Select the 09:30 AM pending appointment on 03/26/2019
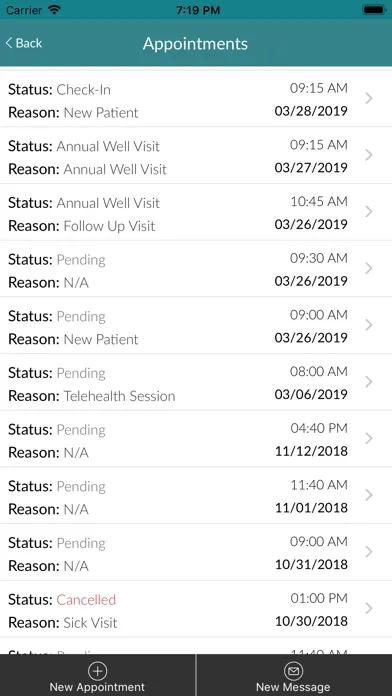Screen dimensions: 392x696 coord(196,269)
